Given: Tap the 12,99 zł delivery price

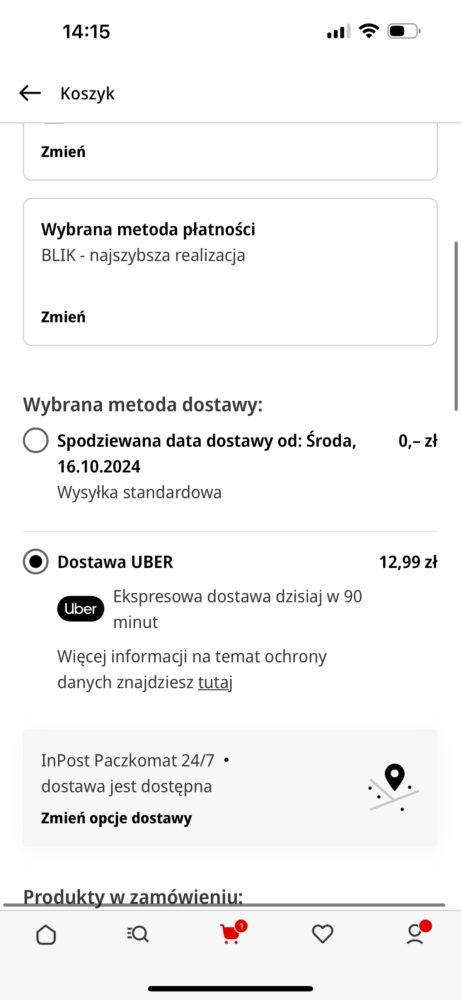Looking at the screenshot, I should pyautogui.click(x=408, y=562).
